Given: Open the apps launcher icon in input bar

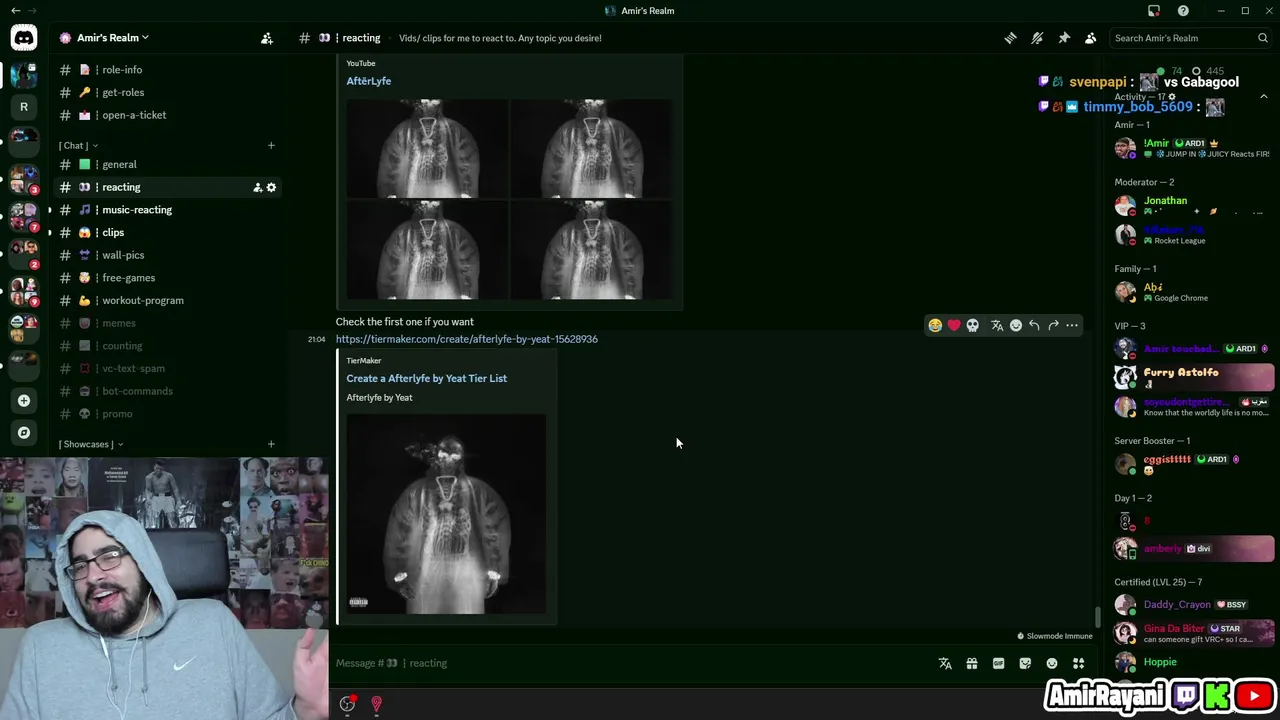Looking at the screenshot, I should tap(1078, 663).
